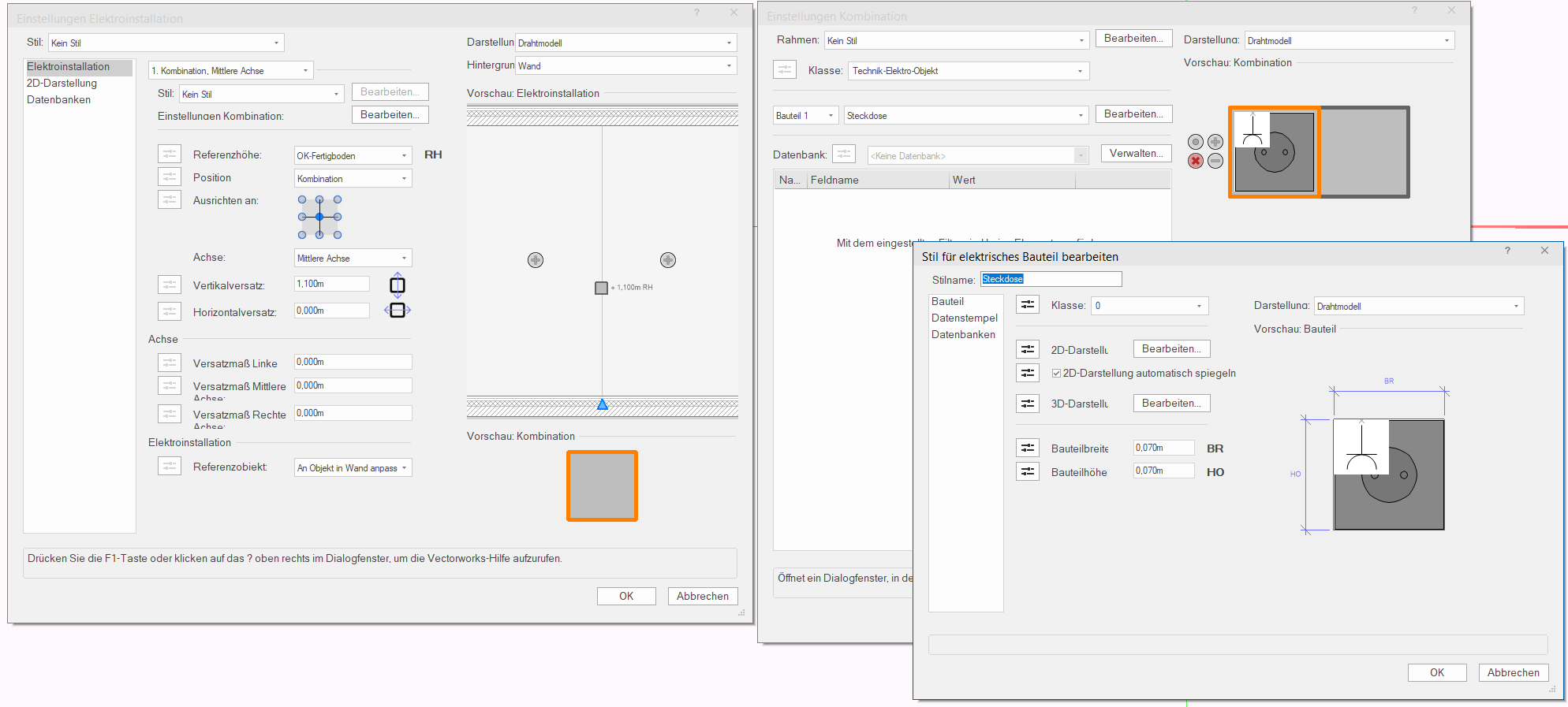
Task: Select the empty grey slot in the combination preview
Action: pyautogui.click(x=1365, y=151)
